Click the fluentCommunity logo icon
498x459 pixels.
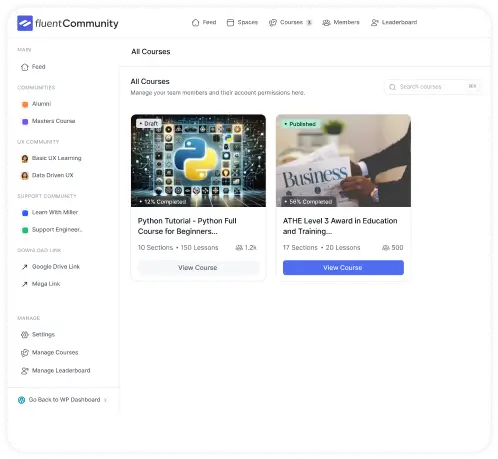25,23
